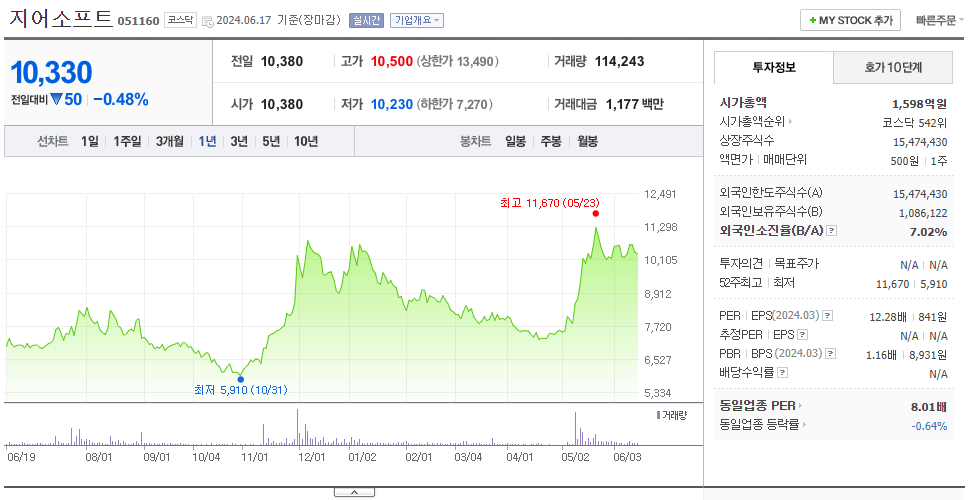The height and width of the screenshot is (500, 968).
Task: Click the 시가총액 value 1,598억원
Action: [x=919, y=104]
